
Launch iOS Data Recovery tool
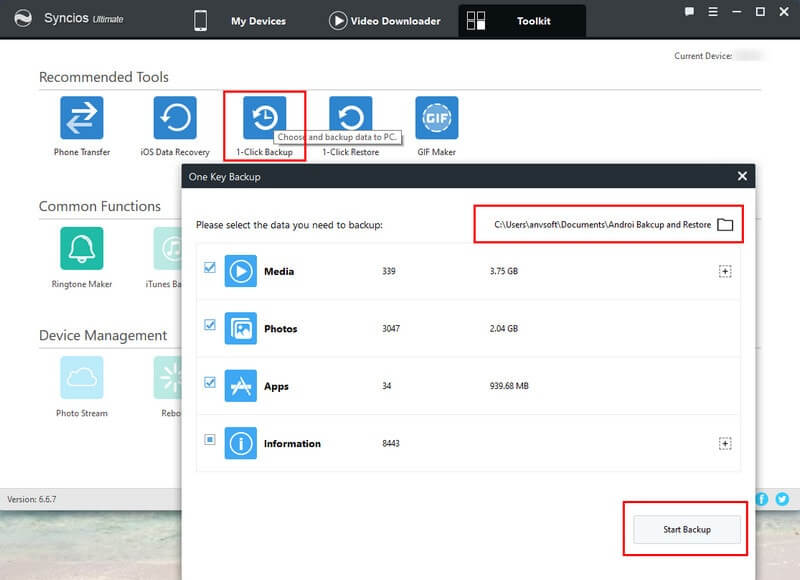[x=175, y=118]
